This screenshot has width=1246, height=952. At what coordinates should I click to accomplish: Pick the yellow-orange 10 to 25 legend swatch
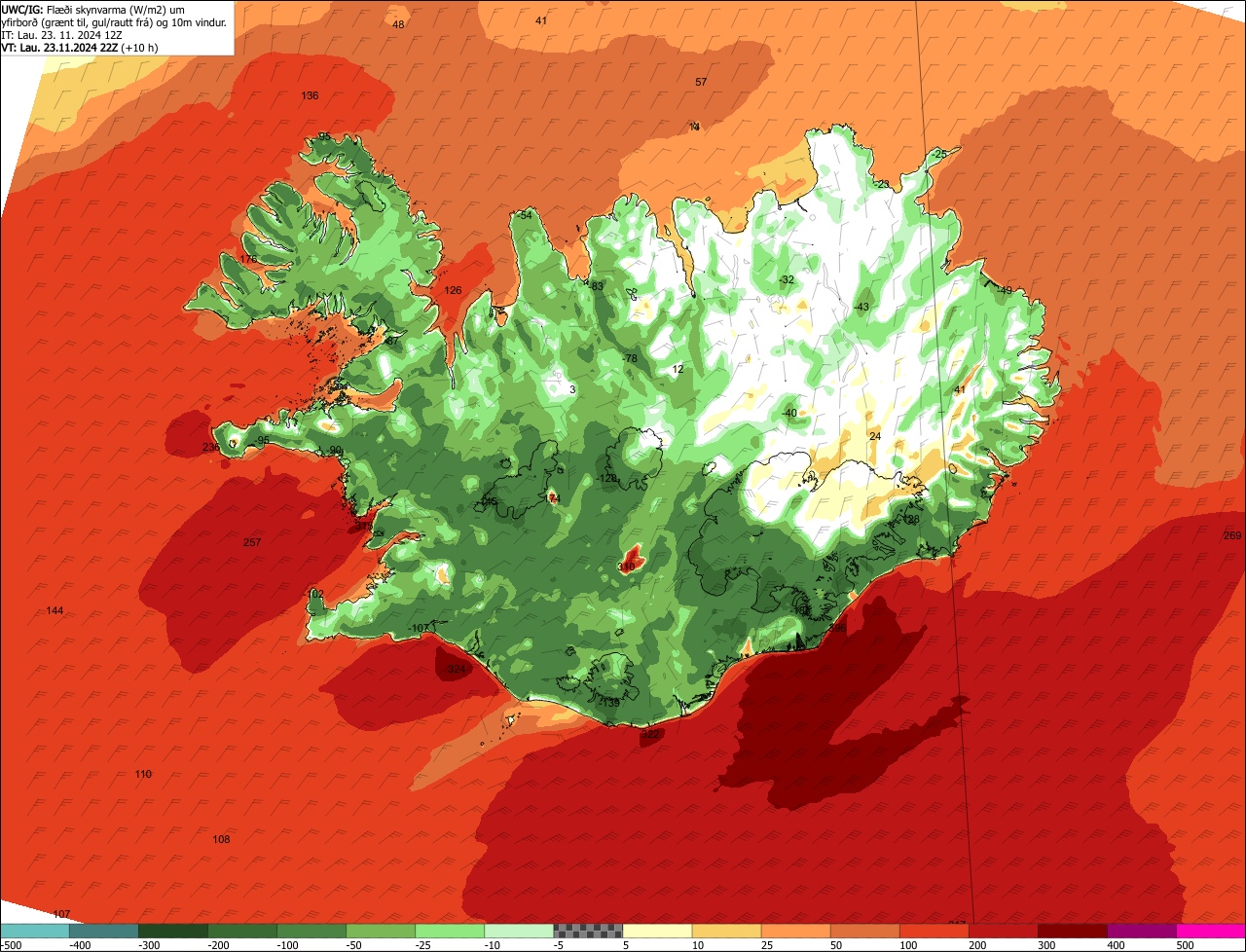click(x=725, y=931)
